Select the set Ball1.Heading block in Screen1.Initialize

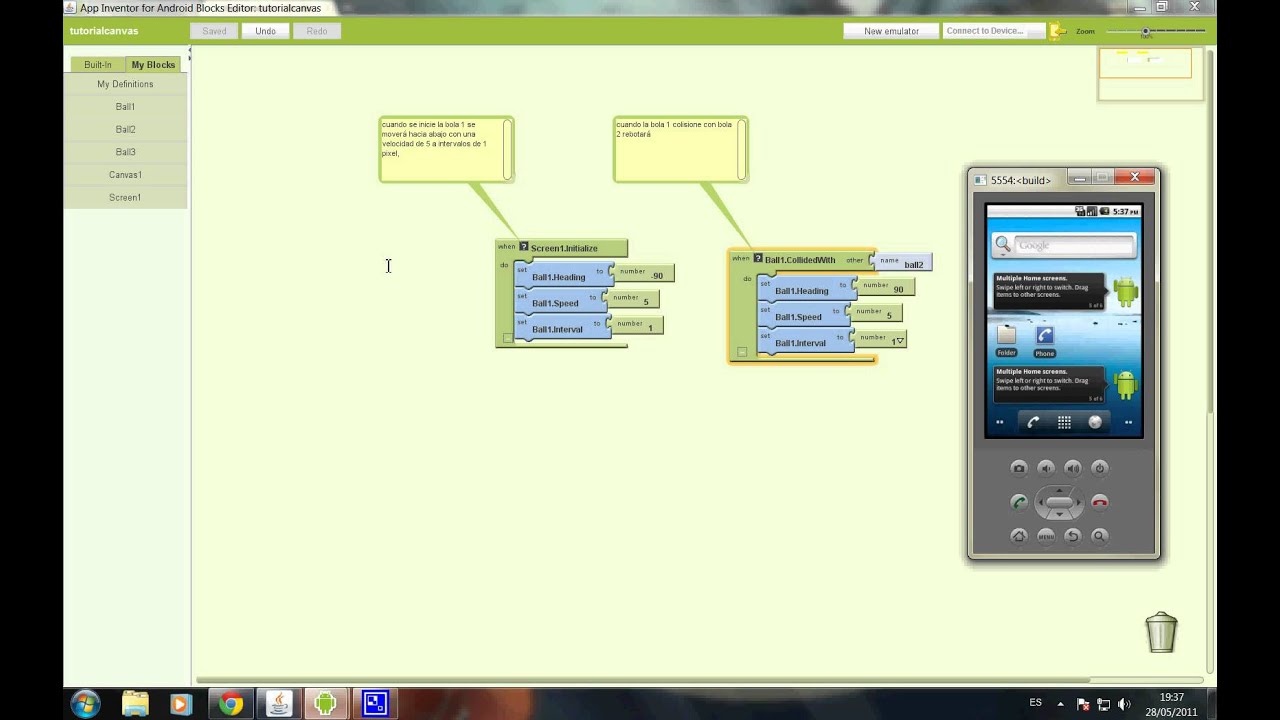pos(562,276)
